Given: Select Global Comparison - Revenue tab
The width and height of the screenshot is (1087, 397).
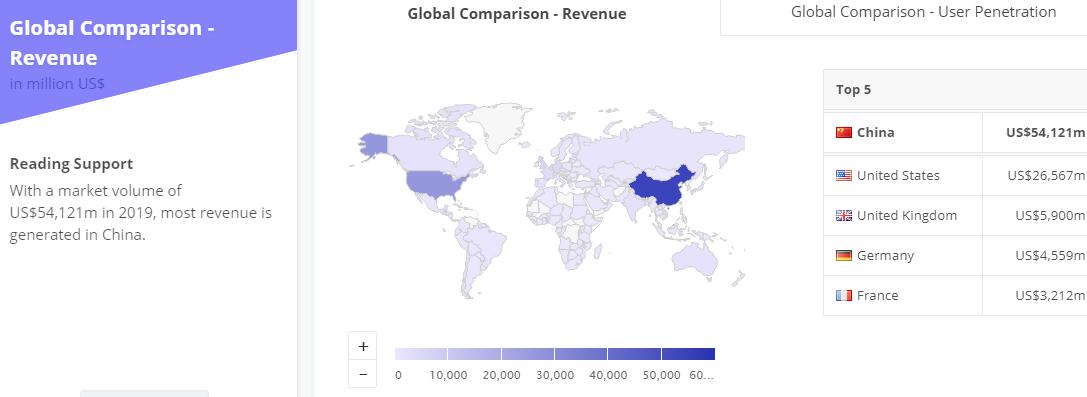Looking at the screenshot, I should click(516, 13).
